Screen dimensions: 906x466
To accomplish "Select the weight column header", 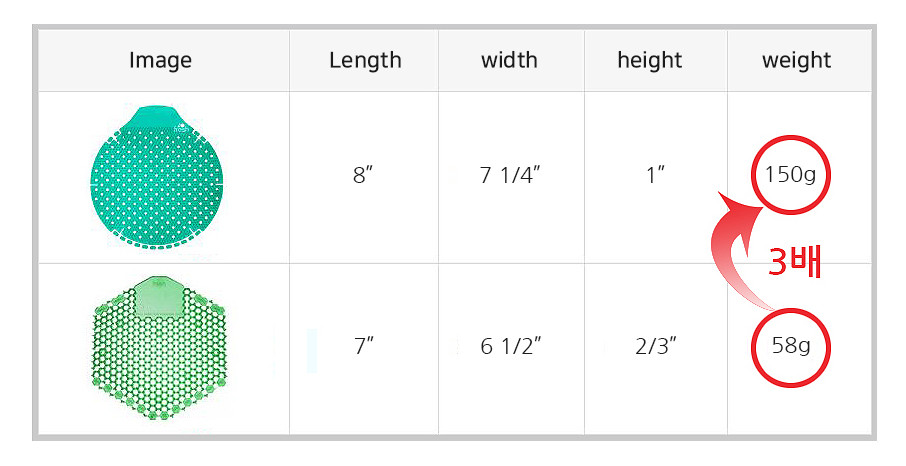I will coord(796,60).
